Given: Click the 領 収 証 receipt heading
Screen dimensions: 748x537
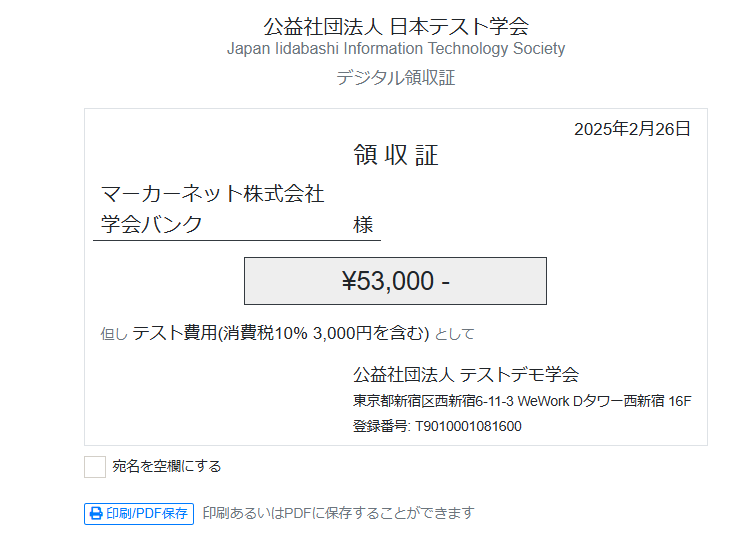Looking at the screenshot, I should click(395, 155).
